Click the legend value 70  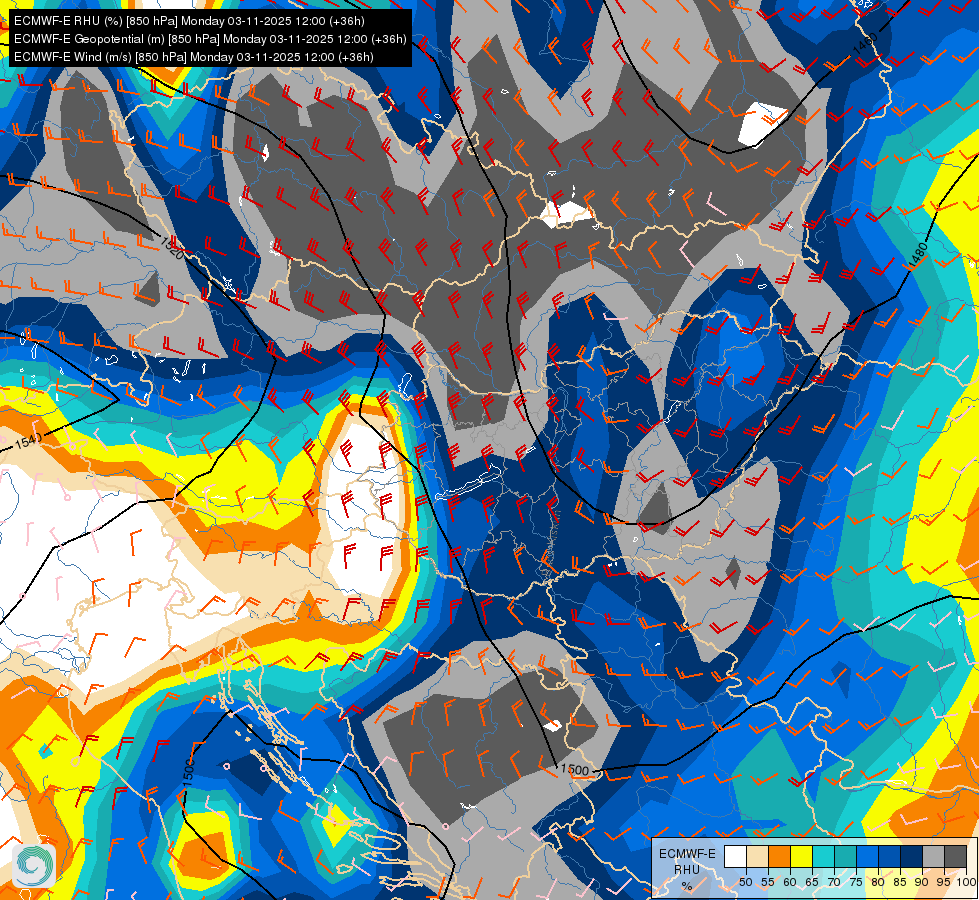coord(834,882)
